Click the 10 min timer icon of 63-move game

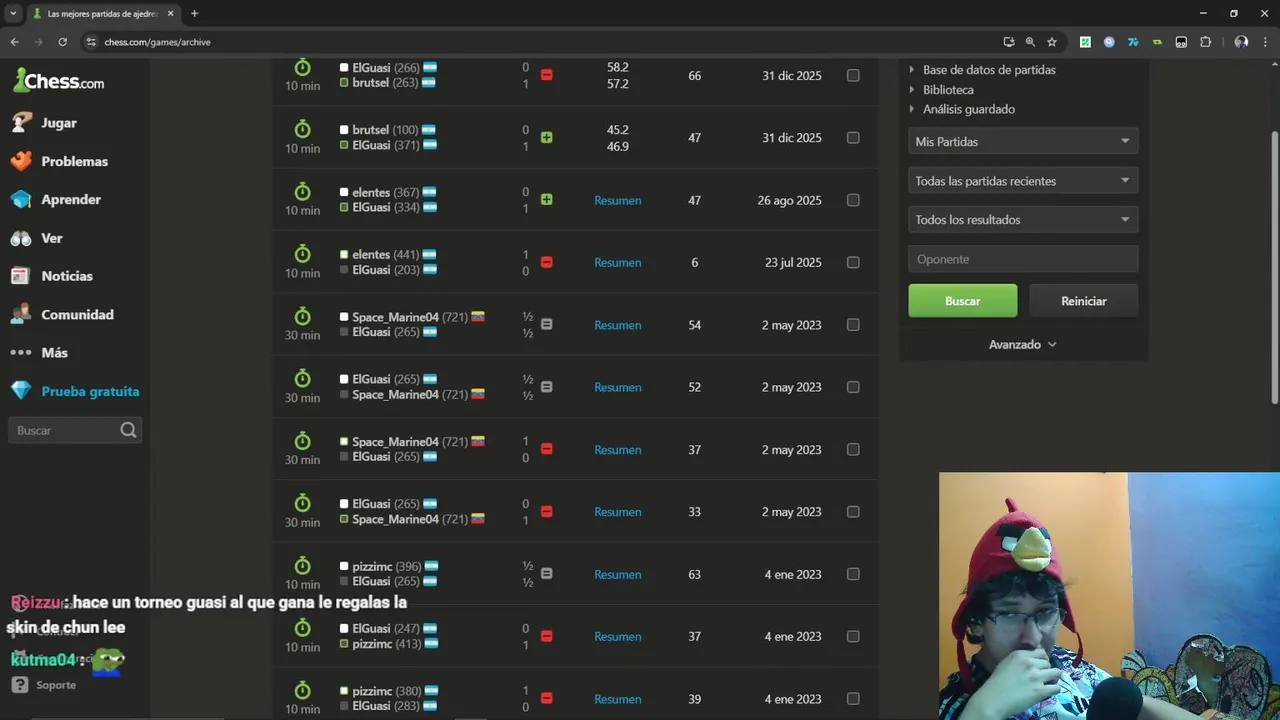(302, 565)
